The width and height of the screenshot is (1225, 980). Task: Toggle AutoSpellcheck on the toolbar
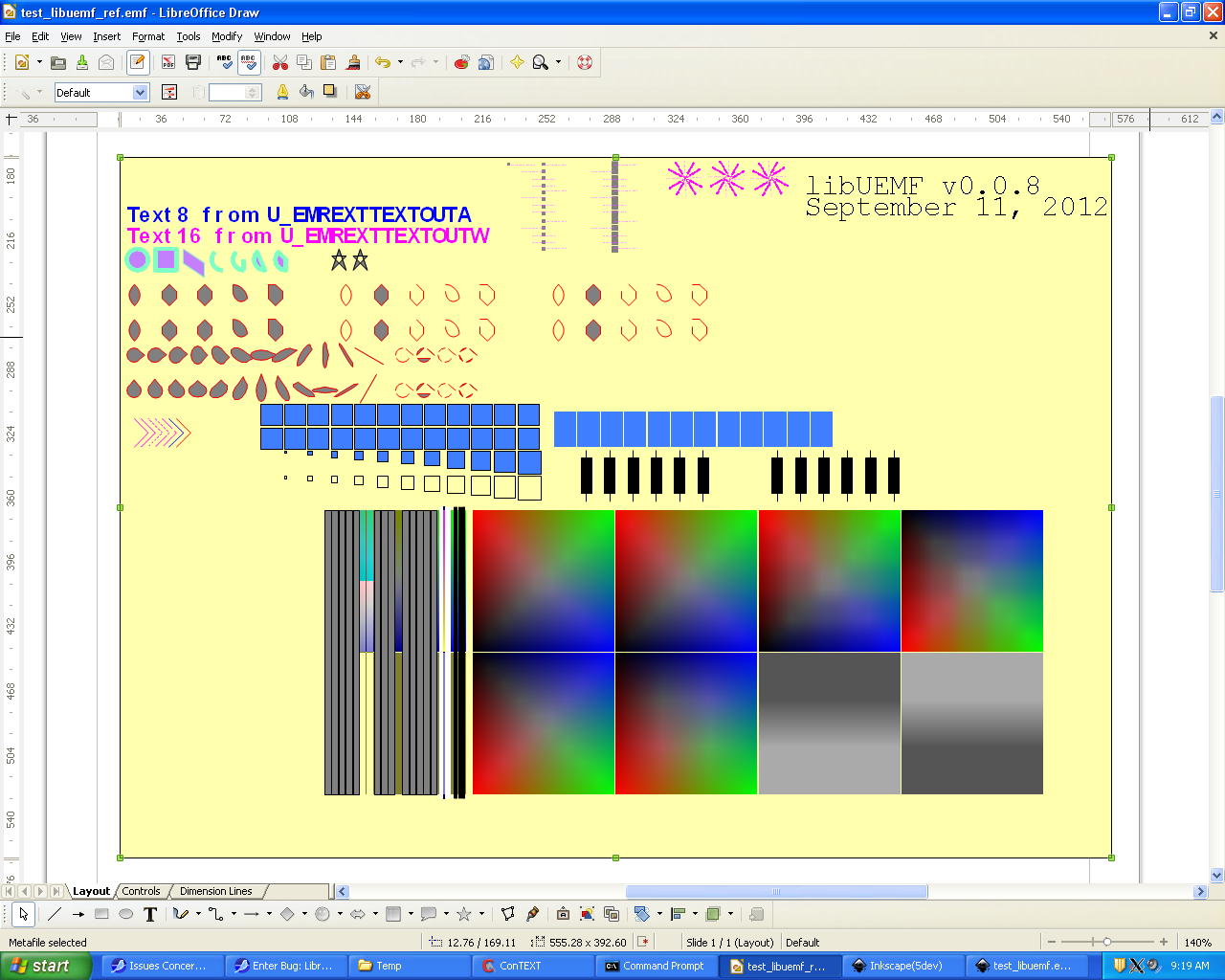click(x=249, y=62)
